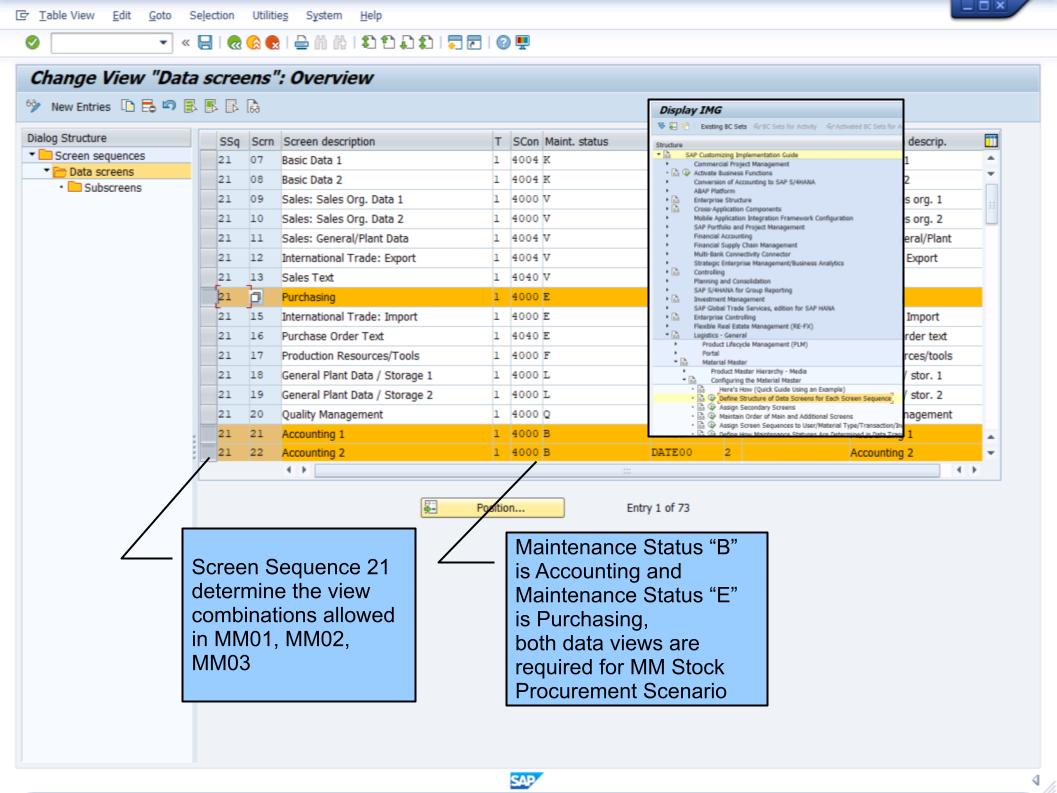Collapse SAP Customizing Implementation Guide in Display IMG

[659, 155]
